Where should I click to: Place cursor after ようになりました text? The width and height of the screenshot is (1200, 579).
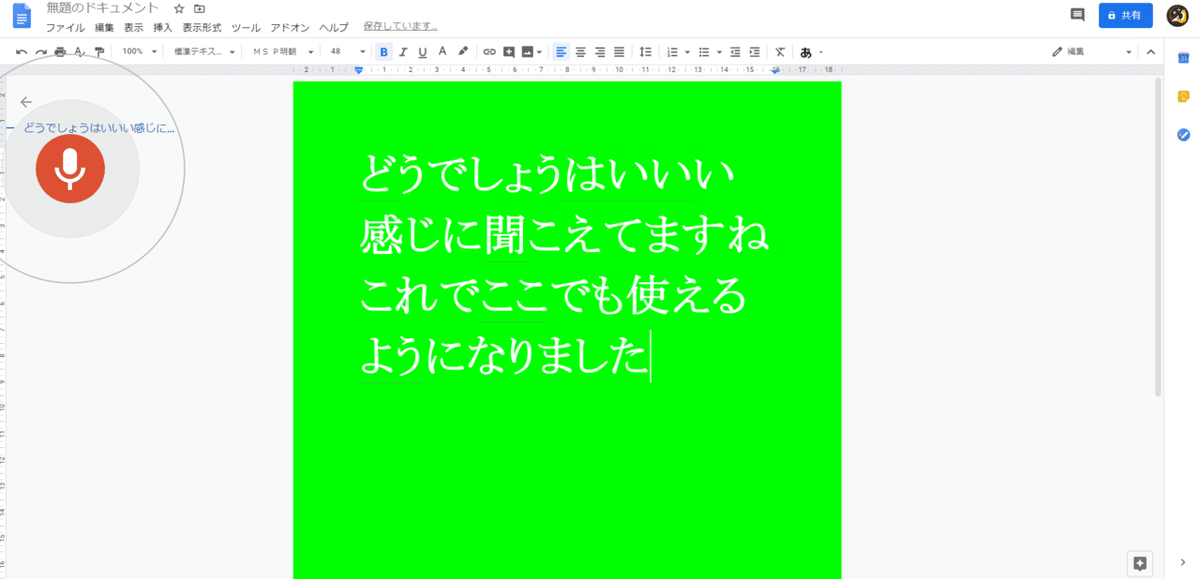(x=650, y=357)
